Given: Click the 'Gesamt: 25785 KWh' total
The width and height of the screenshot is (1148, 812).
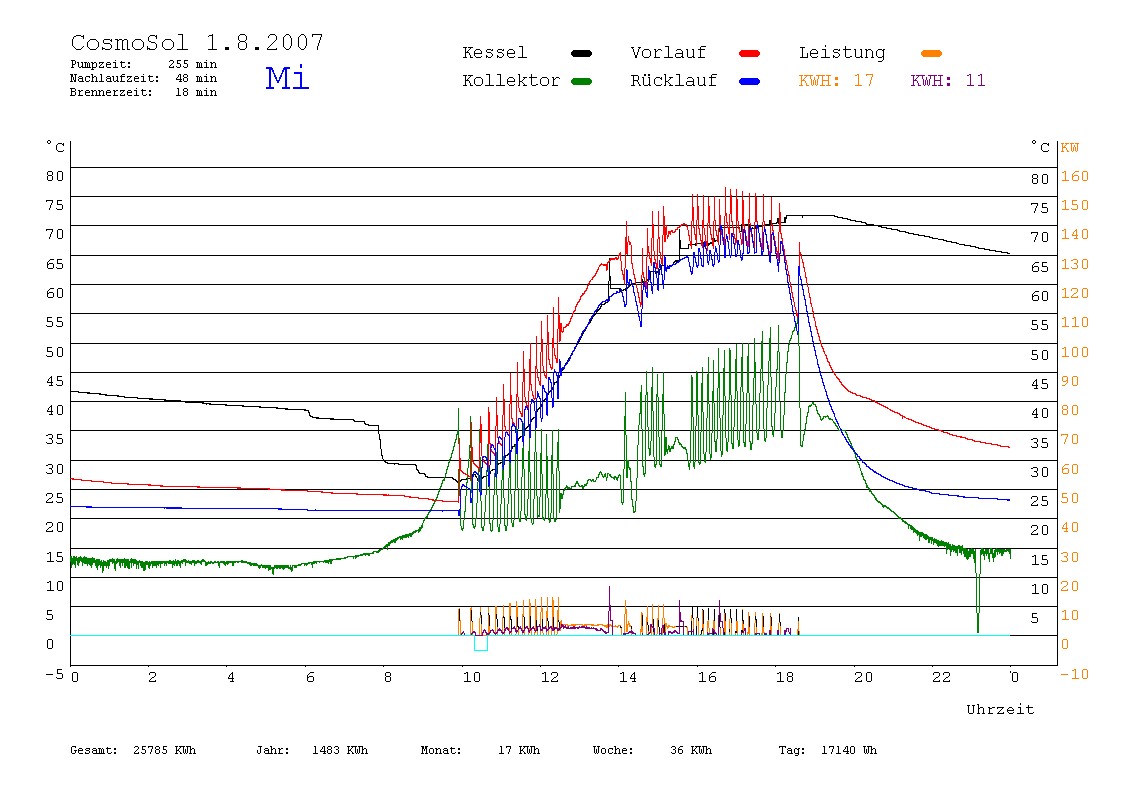Looking at the screenshot, I should [133, 750].
